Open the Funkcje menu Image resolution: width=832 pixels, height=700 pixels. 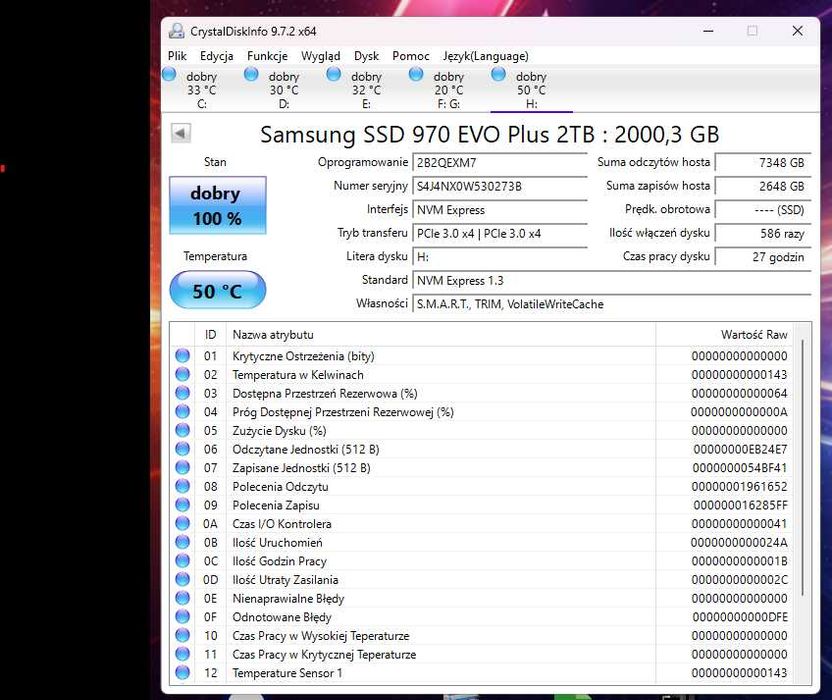click(267, 56)
